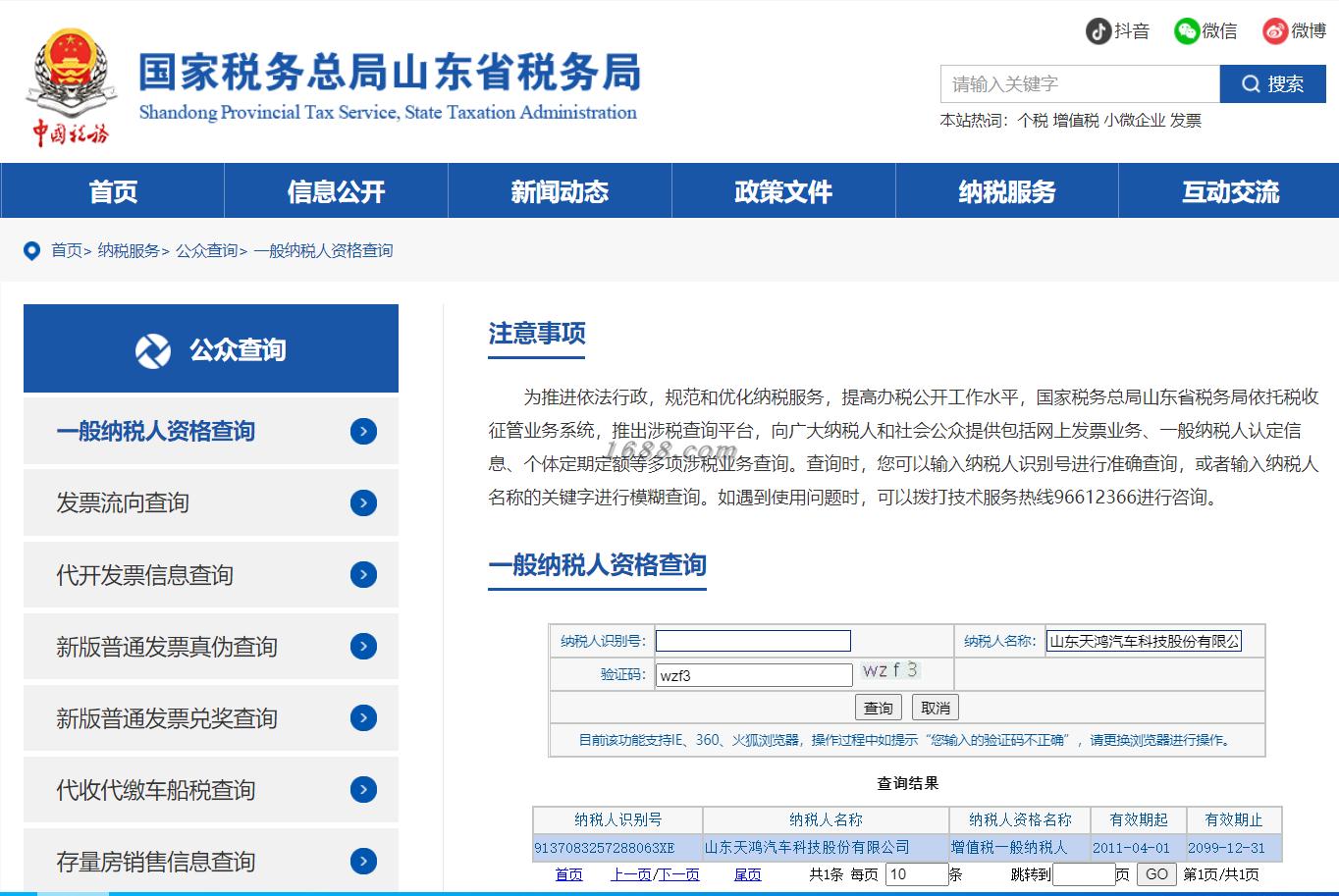The height and width of the screenshot is (896, 1339).
Task: Click pagination link 首页 under results
Action: [568, 874]
